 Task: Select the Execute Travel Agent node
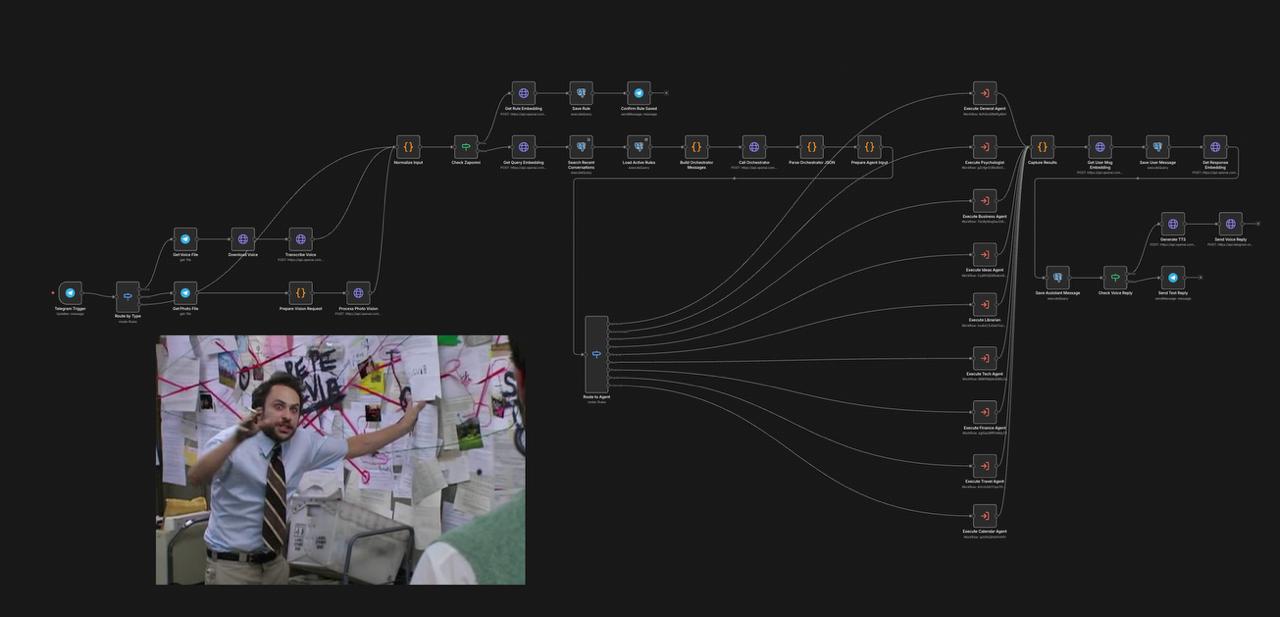985,466
